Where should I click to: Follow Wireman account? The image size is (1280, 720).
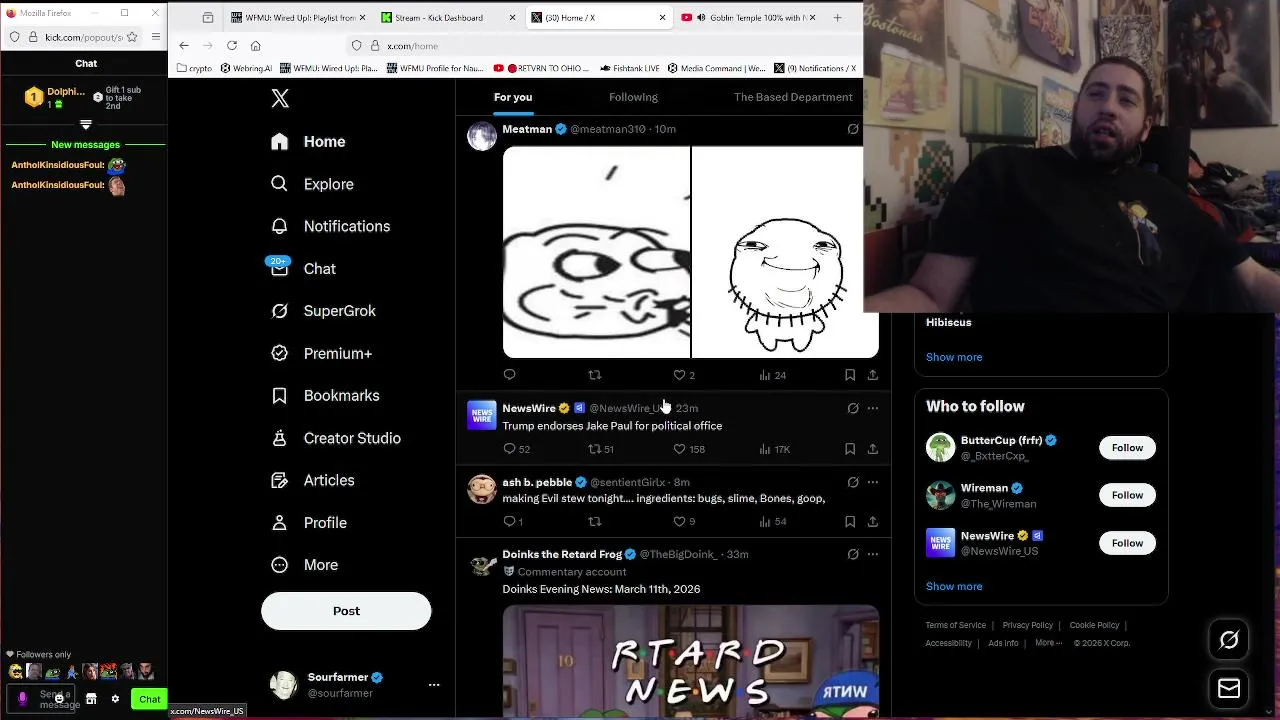tap(1127, 495)
